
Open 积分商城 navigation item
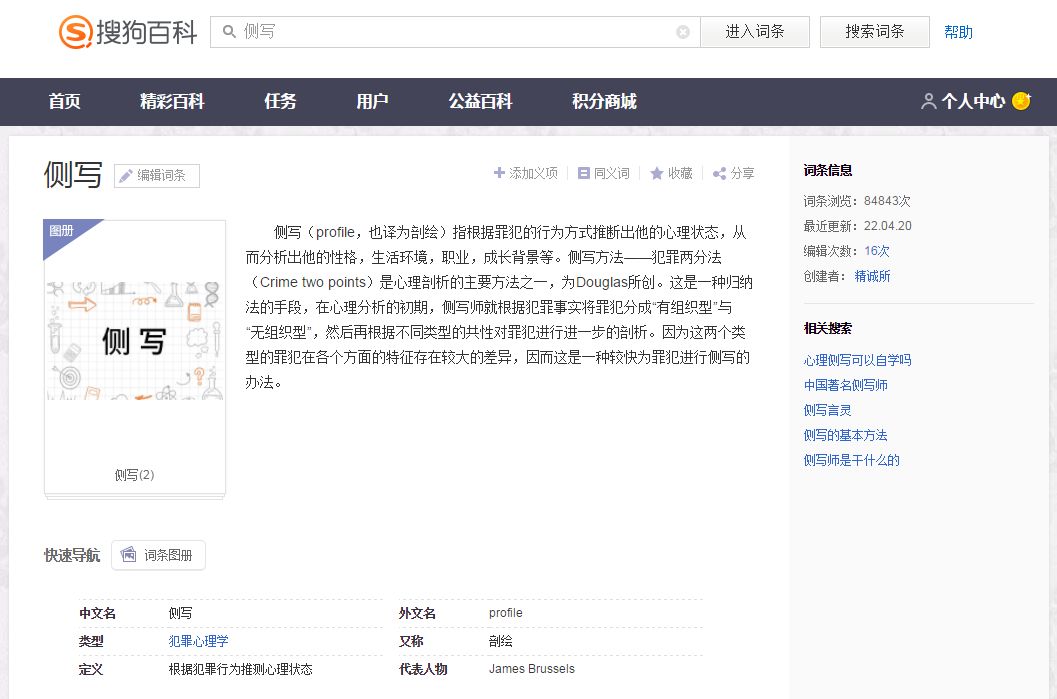click(605, 101)
